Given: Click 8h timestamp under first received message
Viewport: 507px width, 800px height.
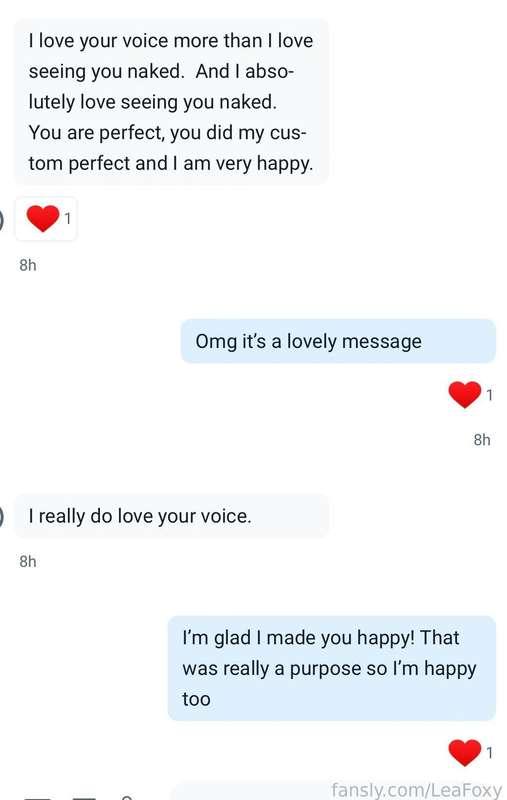Looking at the screenshot, I should pyautogui.click(x=28, y=265).
